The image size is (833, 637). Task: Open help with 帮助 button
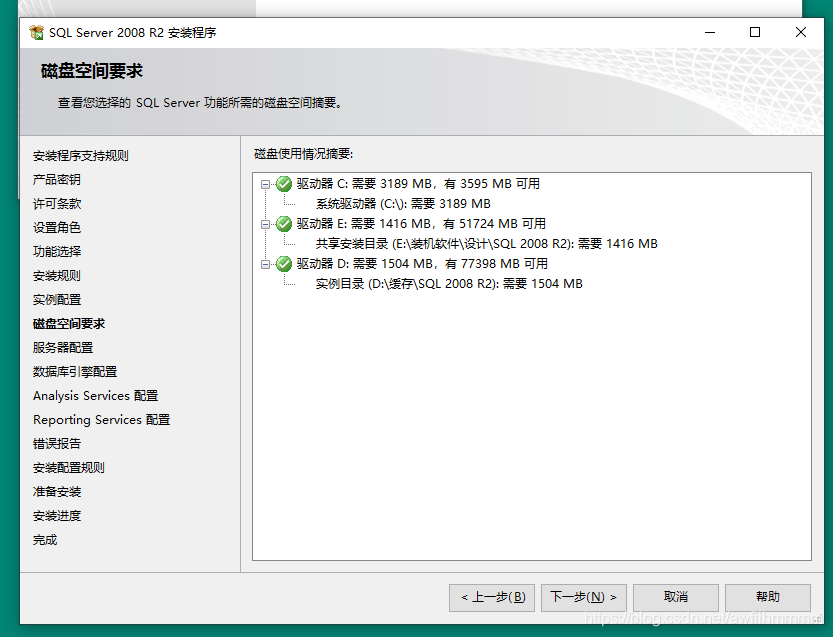tap(768, 598)
